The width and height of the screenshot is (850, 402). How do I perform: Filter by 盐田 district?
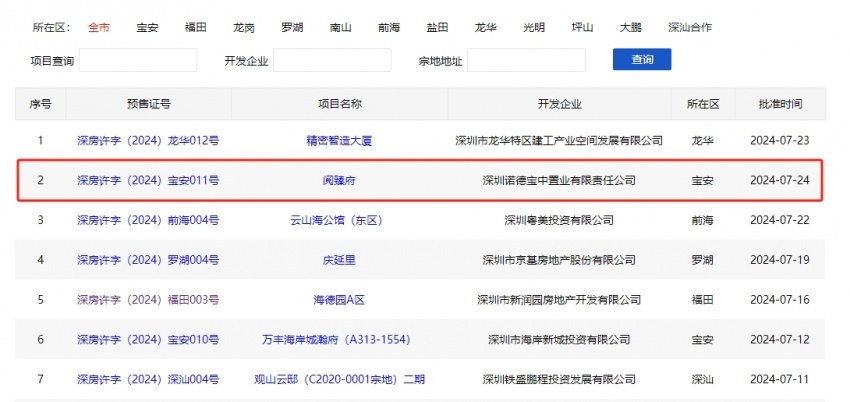click(437, 27)
